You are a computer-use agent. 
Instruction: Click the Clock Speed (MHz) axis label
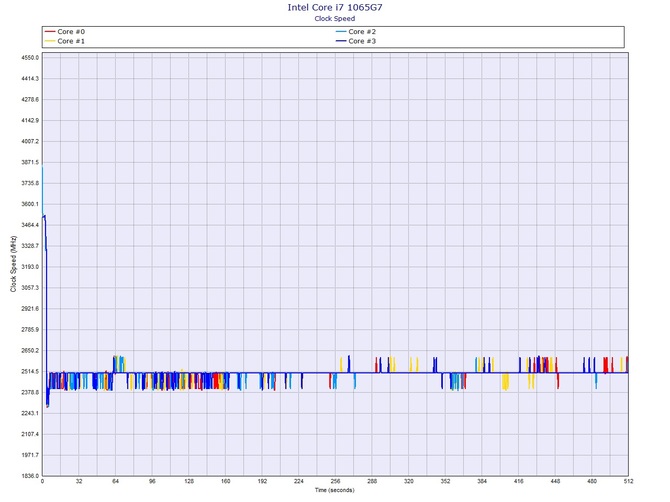coord(13,264)
